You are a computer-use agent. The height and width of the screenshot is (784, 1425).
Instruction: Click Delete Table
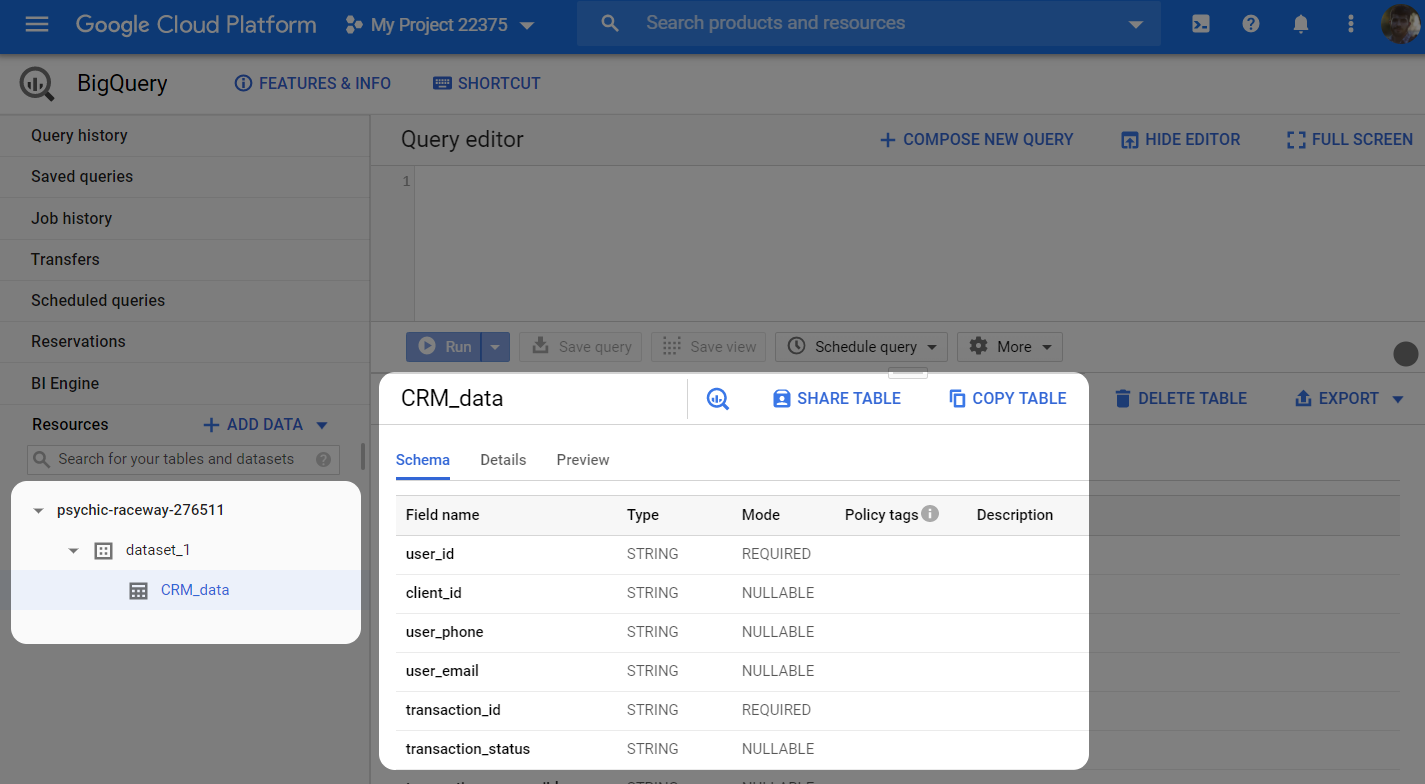click(1181, 399)
